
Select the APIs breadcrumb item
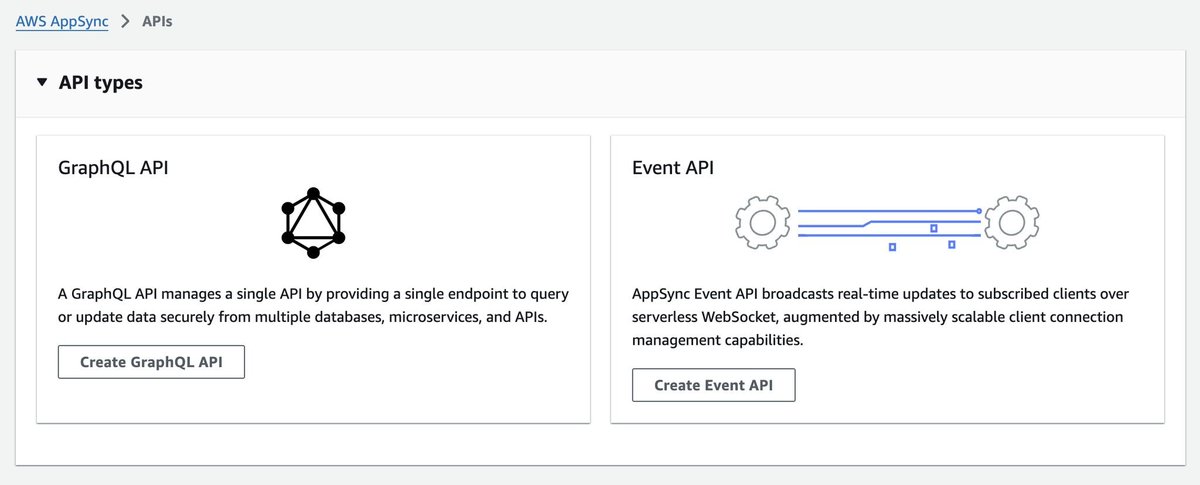pyautogui.click(x=157, y=20)
